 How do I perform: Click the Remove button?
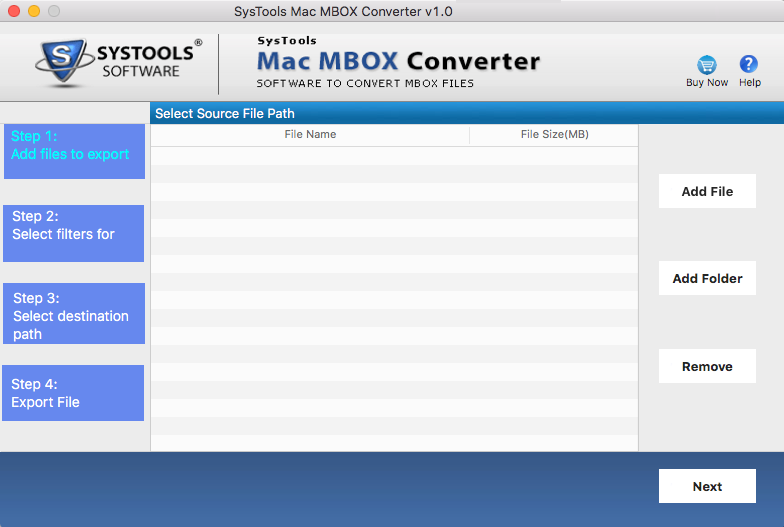(707, 366)
